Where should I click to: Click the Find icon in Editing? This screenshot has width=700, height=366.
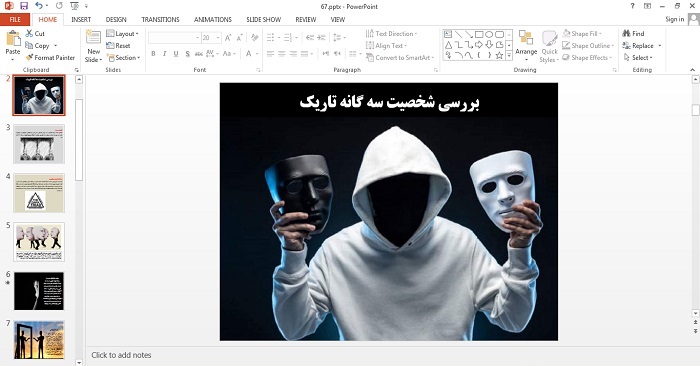click(x=626, y=33)
